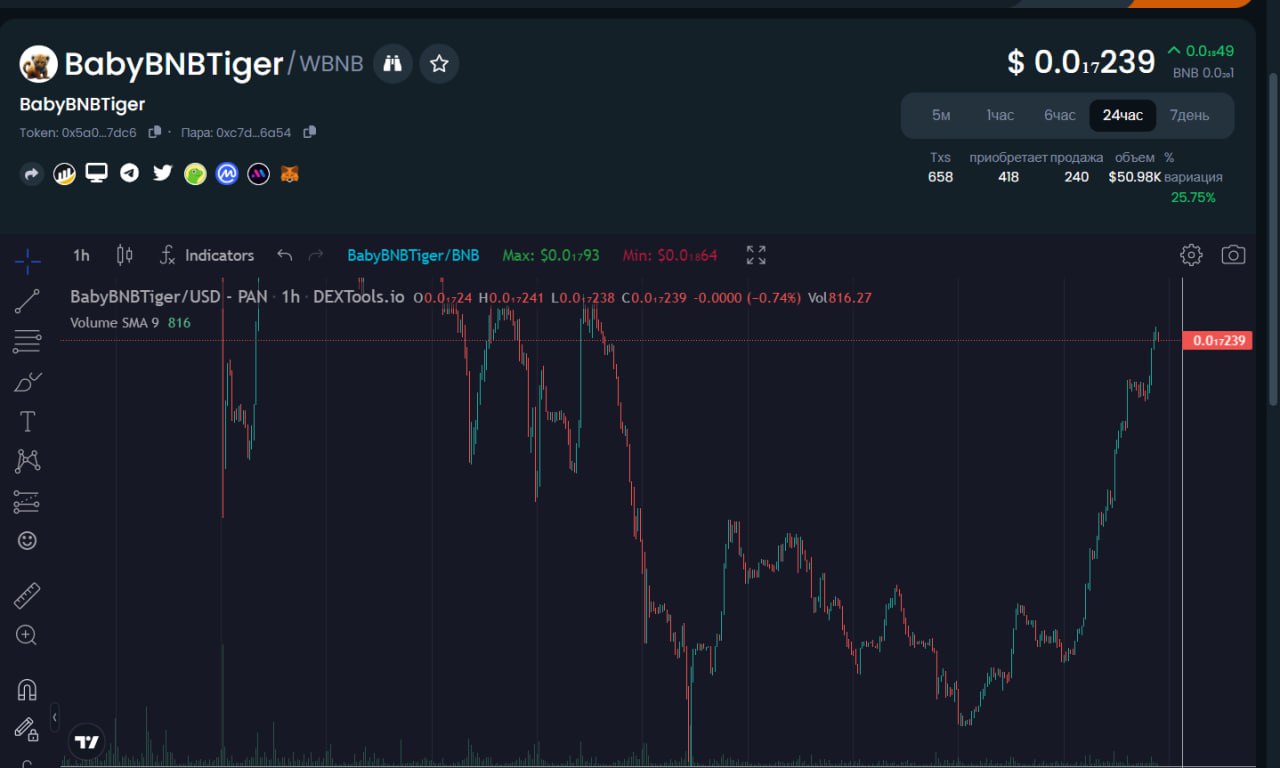Select the 7день timeframe tab
The image size is (1280, 768).
[1189, 115]
